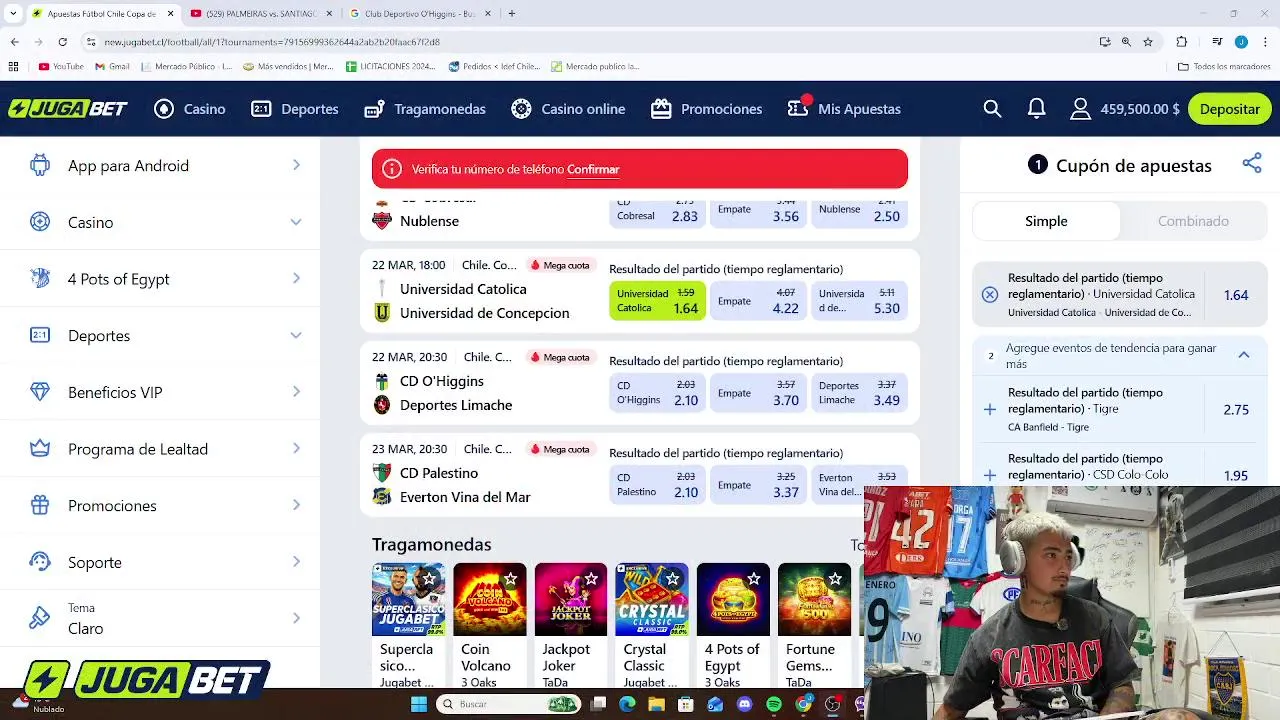Bet on Empate 4.22 Universidad Catolica match
The height and width of the screenshot is (720, 1280).
[x=758, y=301]
